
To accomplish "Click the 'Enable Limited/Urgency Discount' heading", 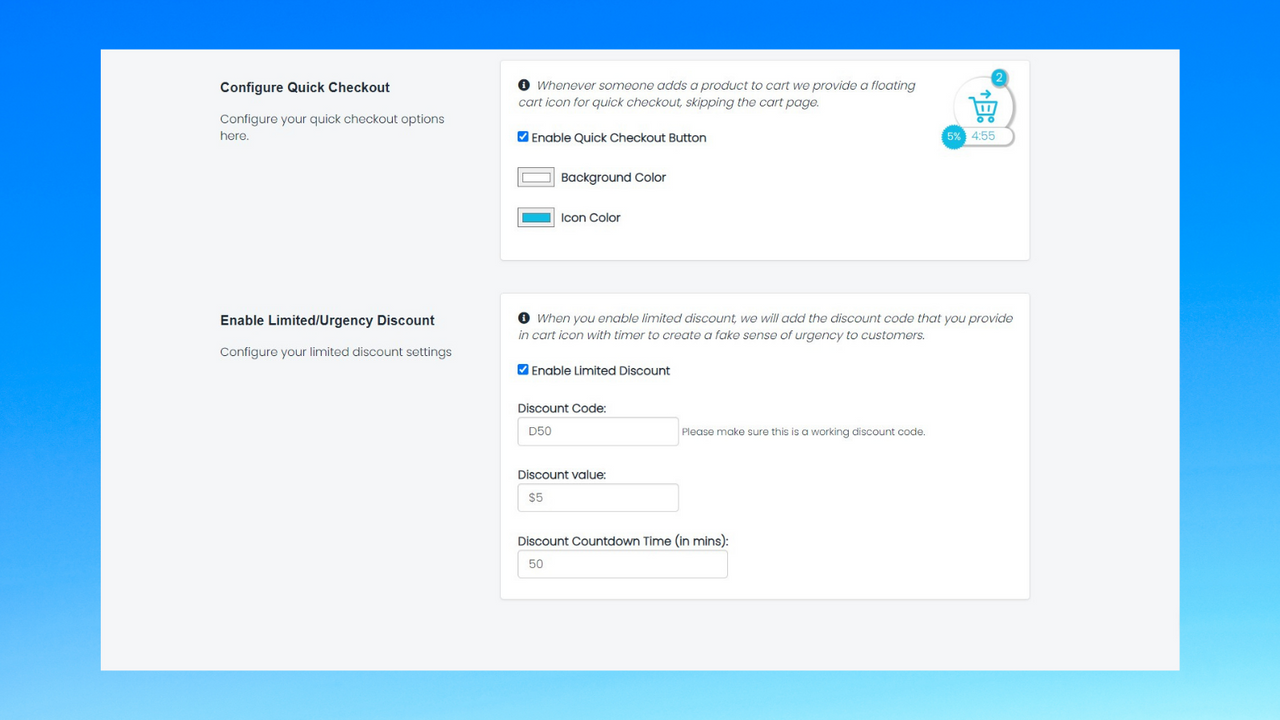I will (x=327, y=321).
